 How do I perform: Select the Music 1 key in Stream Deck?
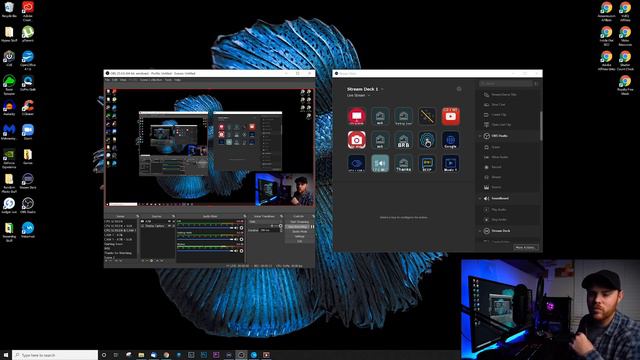[451, 163]
